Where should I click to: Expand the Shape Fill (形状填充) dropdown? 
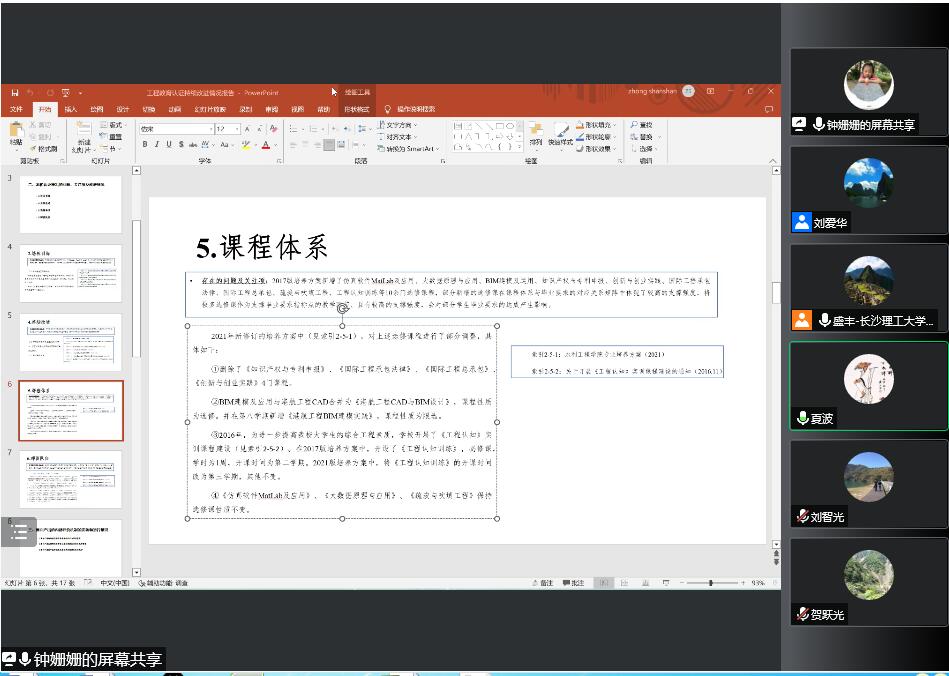pos(616,125)
